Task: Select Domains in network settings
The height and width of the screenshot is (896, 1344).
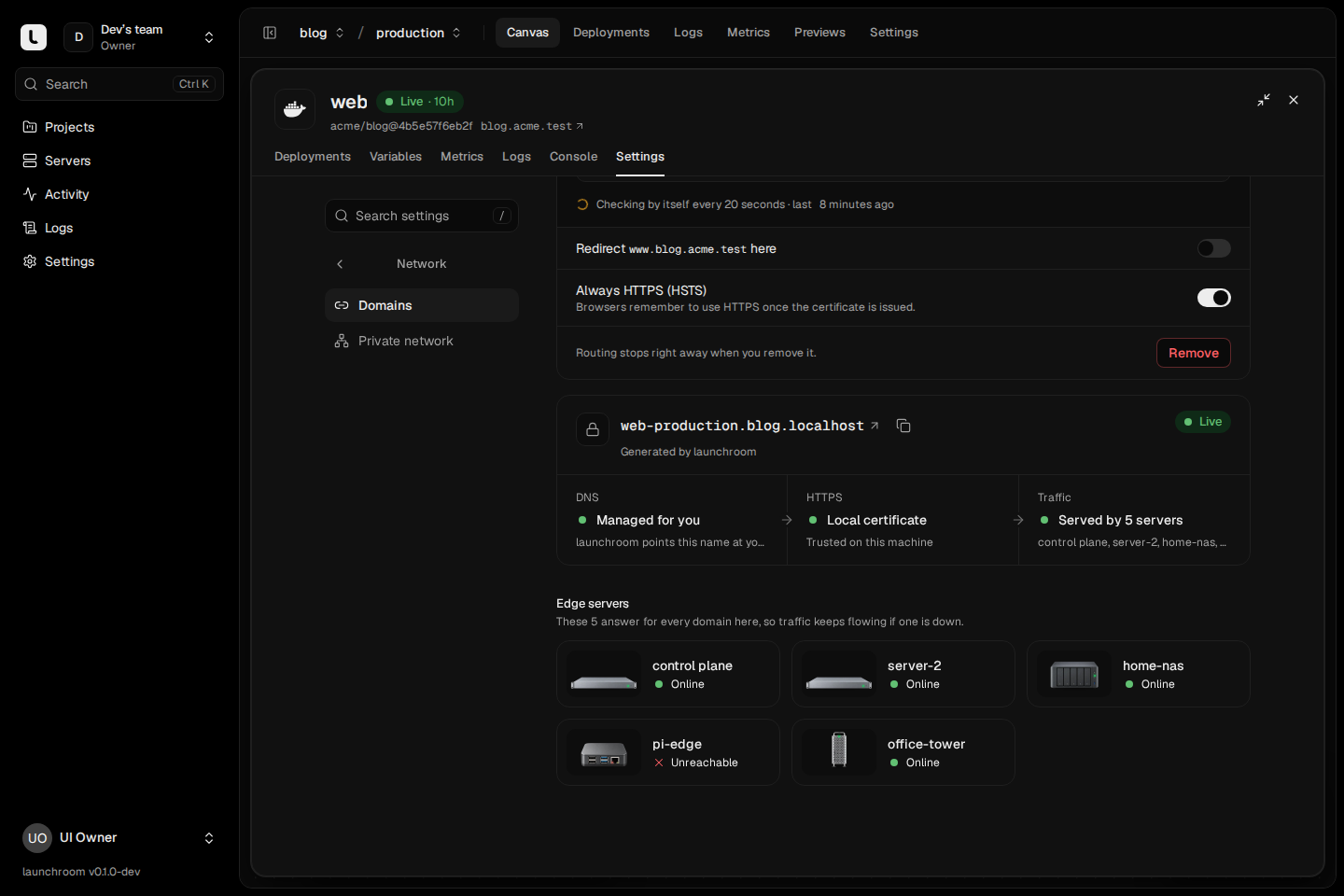Action: coord(422,305)
